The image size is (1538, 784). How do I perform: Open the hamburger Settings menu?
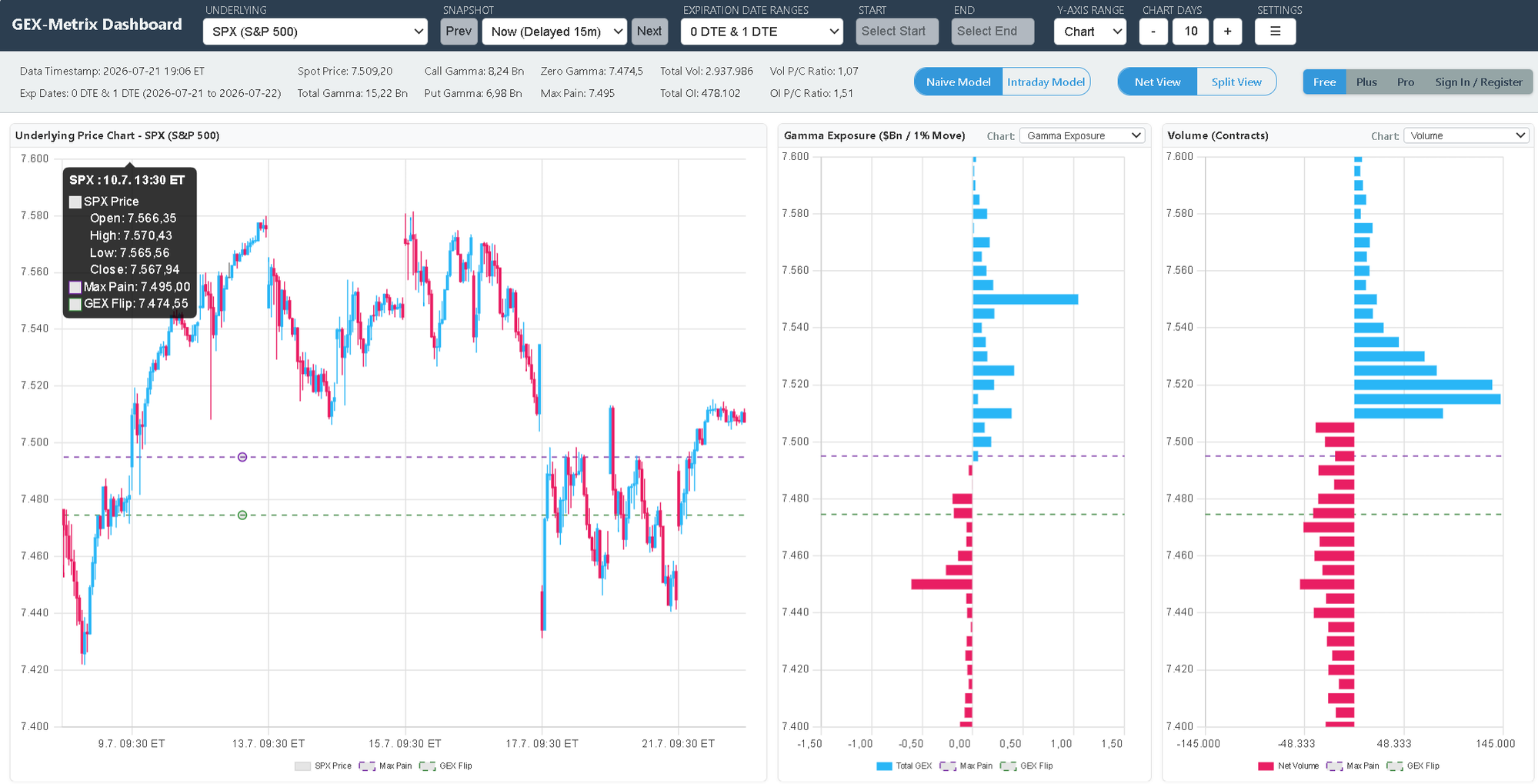pos(1275,32)
